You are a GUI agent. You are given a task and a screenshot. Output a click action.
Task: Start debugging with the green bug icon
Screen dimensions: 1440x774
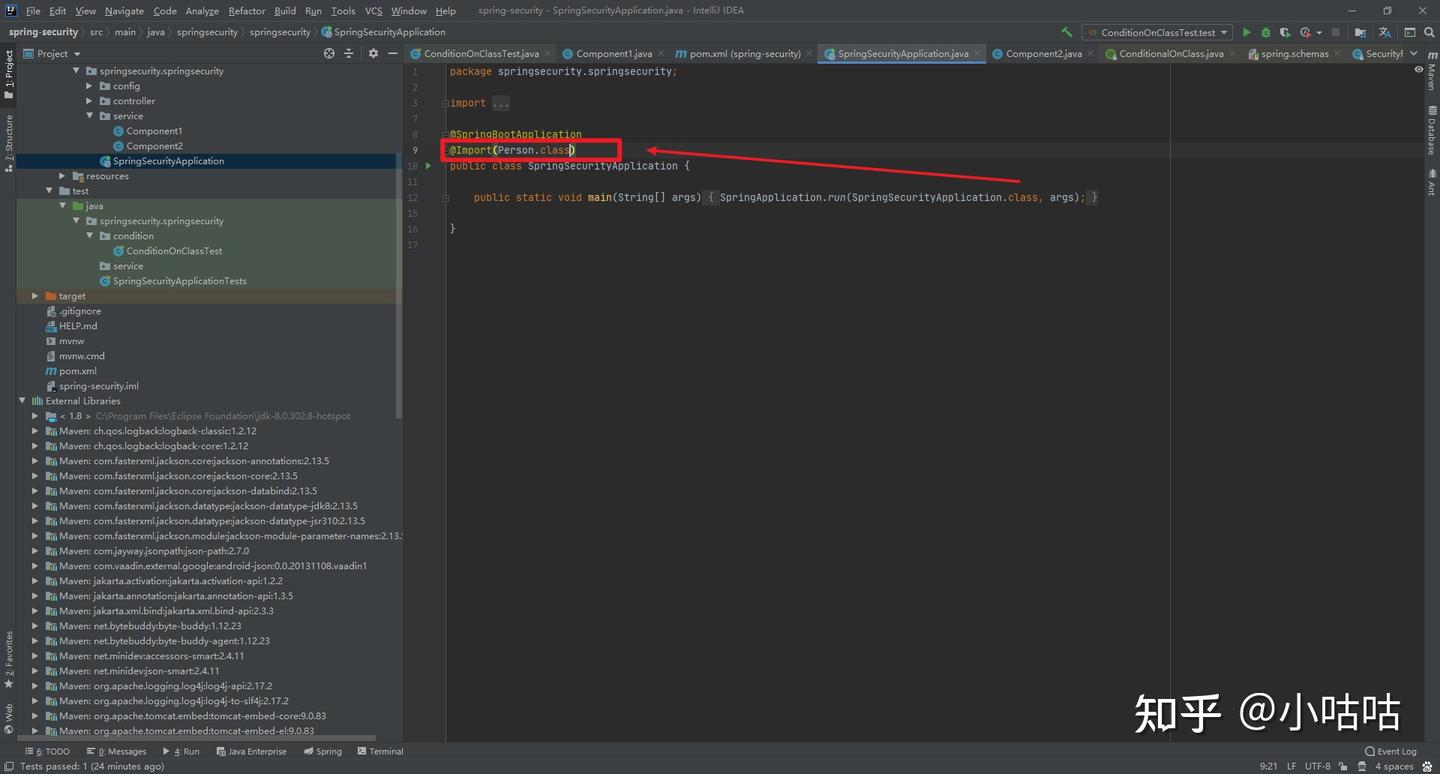click(x=1265, y=32)
